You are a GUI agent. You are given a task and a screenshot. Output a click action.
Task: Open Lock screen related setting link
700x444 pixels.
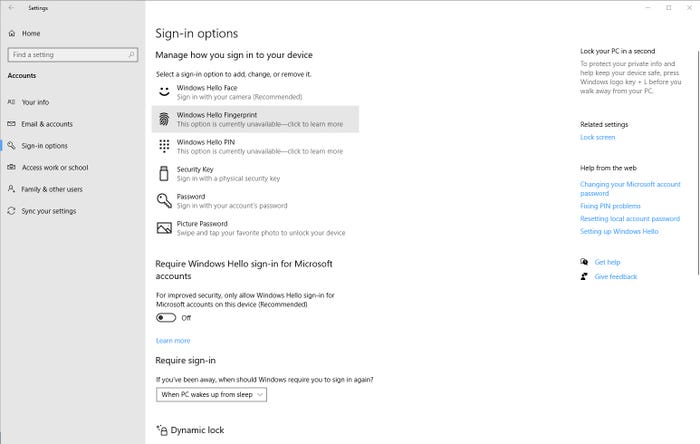click(x=597, y=137)
